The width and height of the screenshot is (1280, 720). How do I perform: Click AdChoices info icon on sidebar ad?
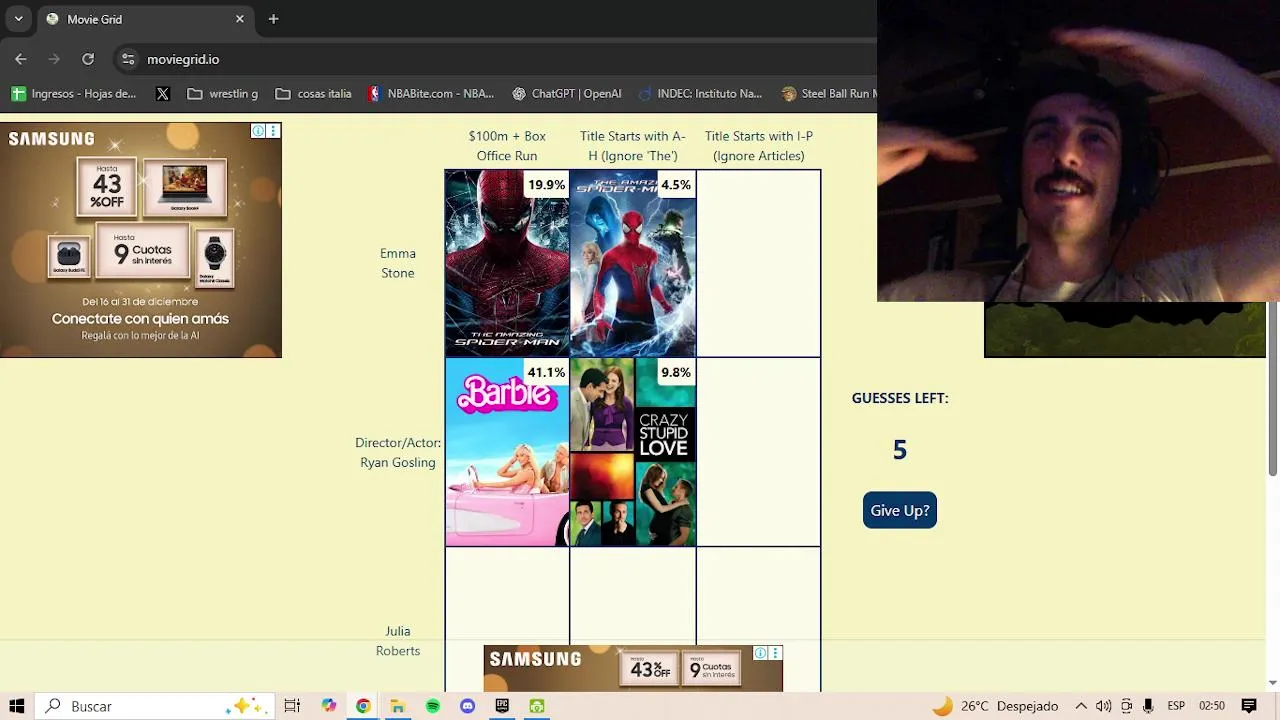pyautogui.click(x=258, y=131)
